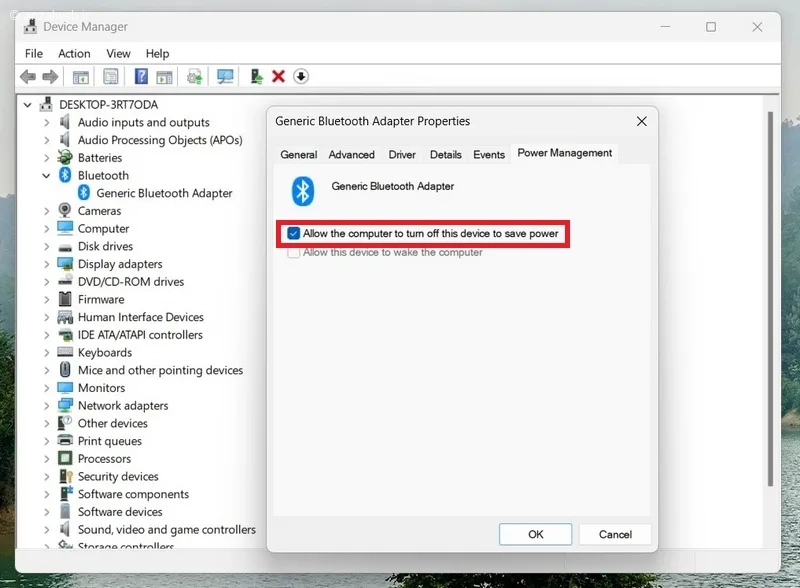Switch to the Events tab
Screen dimensions: 800x588
pos(489,155)
